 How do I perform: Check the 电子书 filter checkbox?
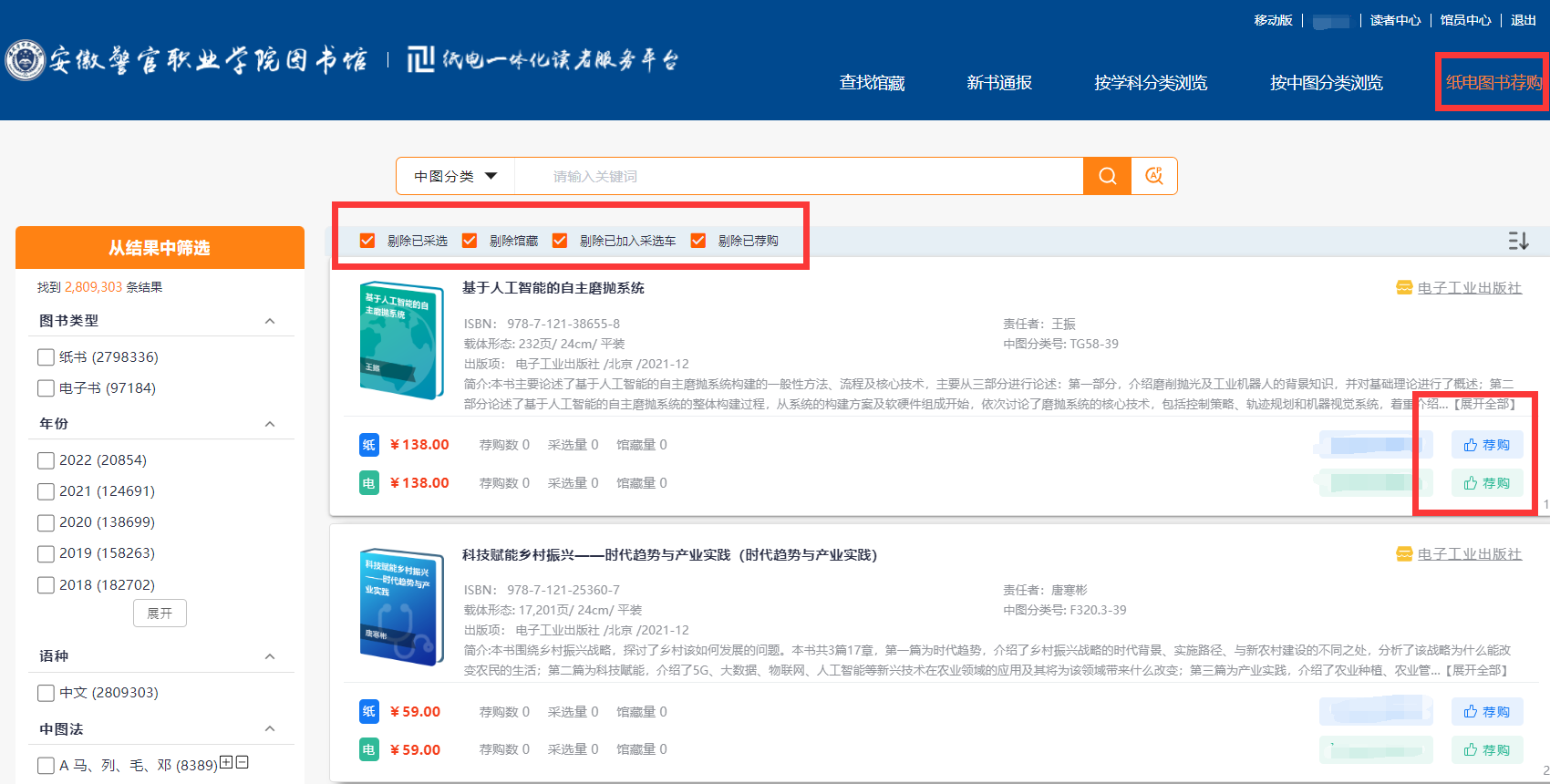46,388
